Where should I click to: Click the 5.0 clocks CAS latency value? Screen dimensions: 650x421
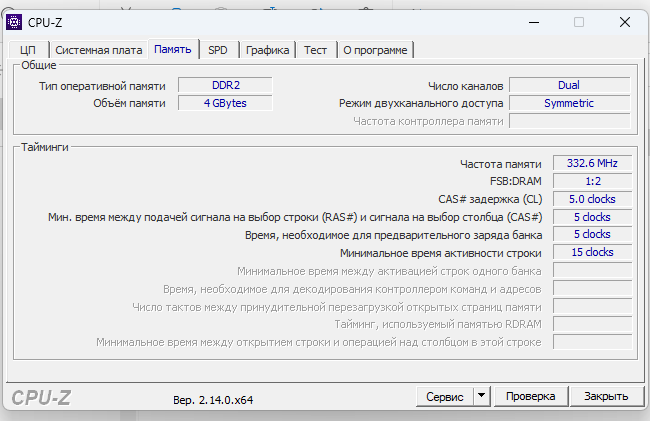coord(592,199)
